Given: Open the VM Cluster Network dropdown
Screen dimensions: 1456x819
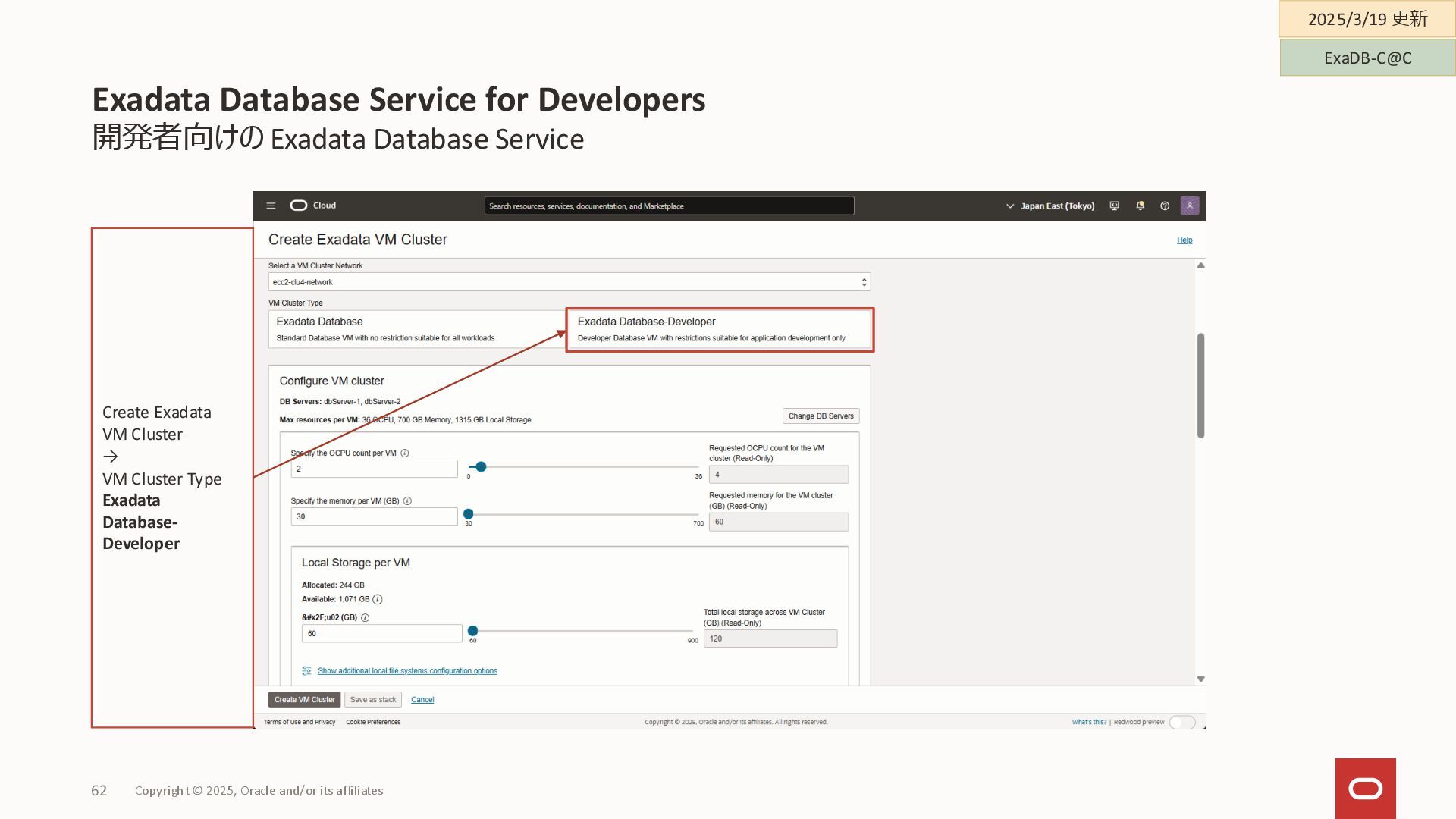Looking at the screenshot, I should coord(569,282).
